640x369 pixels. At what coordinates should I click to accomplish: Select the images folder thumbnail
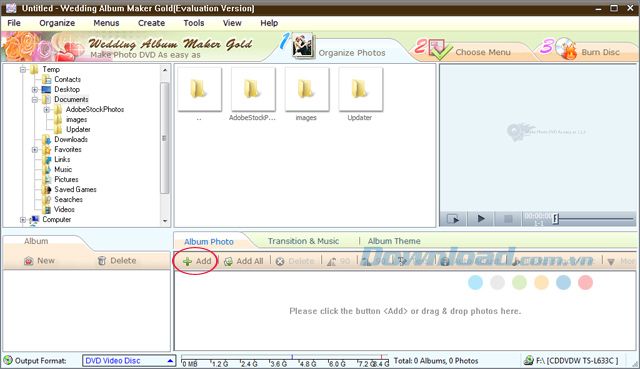pos(307,89)
